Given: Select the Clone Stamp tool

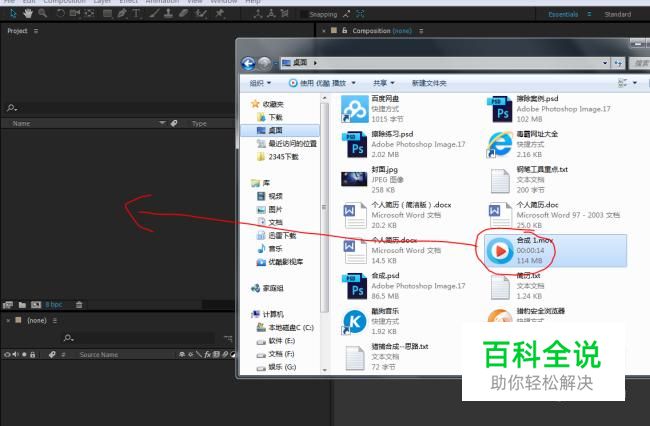Looking at the screenshot, I should [x=168, y=14].
